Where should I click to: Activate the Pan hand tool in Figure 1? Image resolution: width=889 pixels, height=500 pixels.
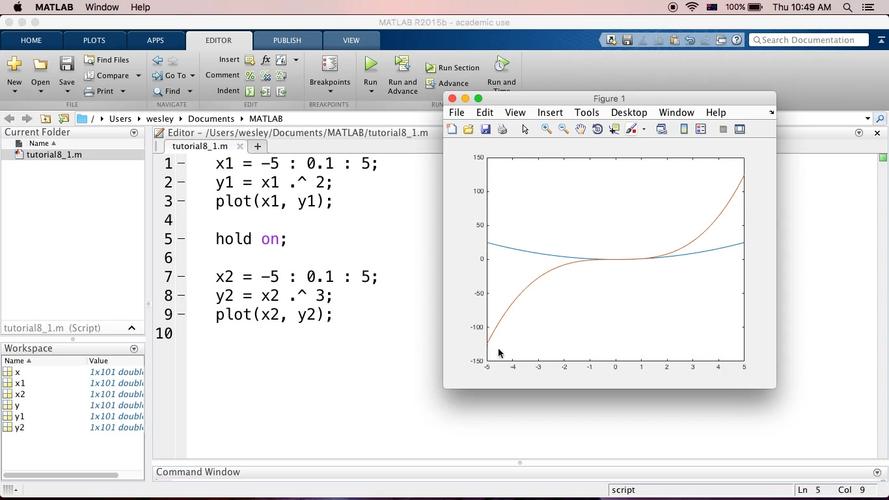point(580,129)
